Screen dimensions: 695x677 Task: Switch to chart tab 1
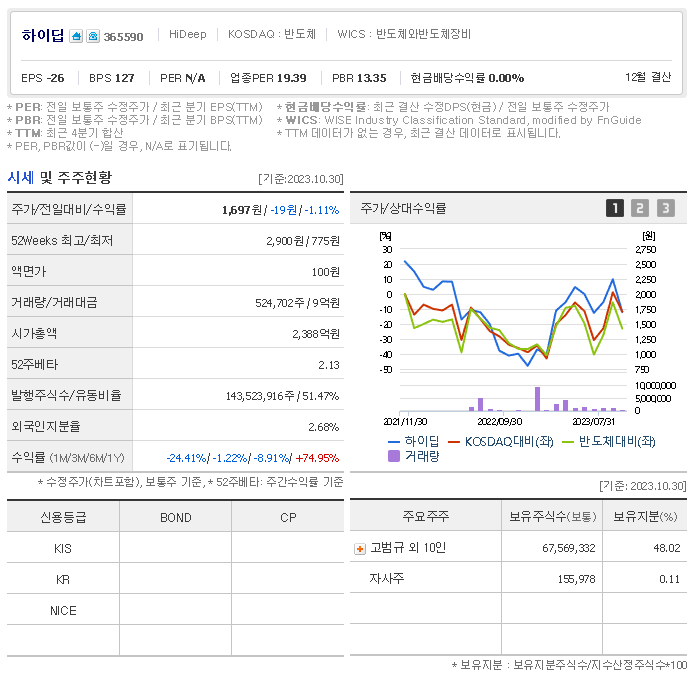(x=614, y=208)
